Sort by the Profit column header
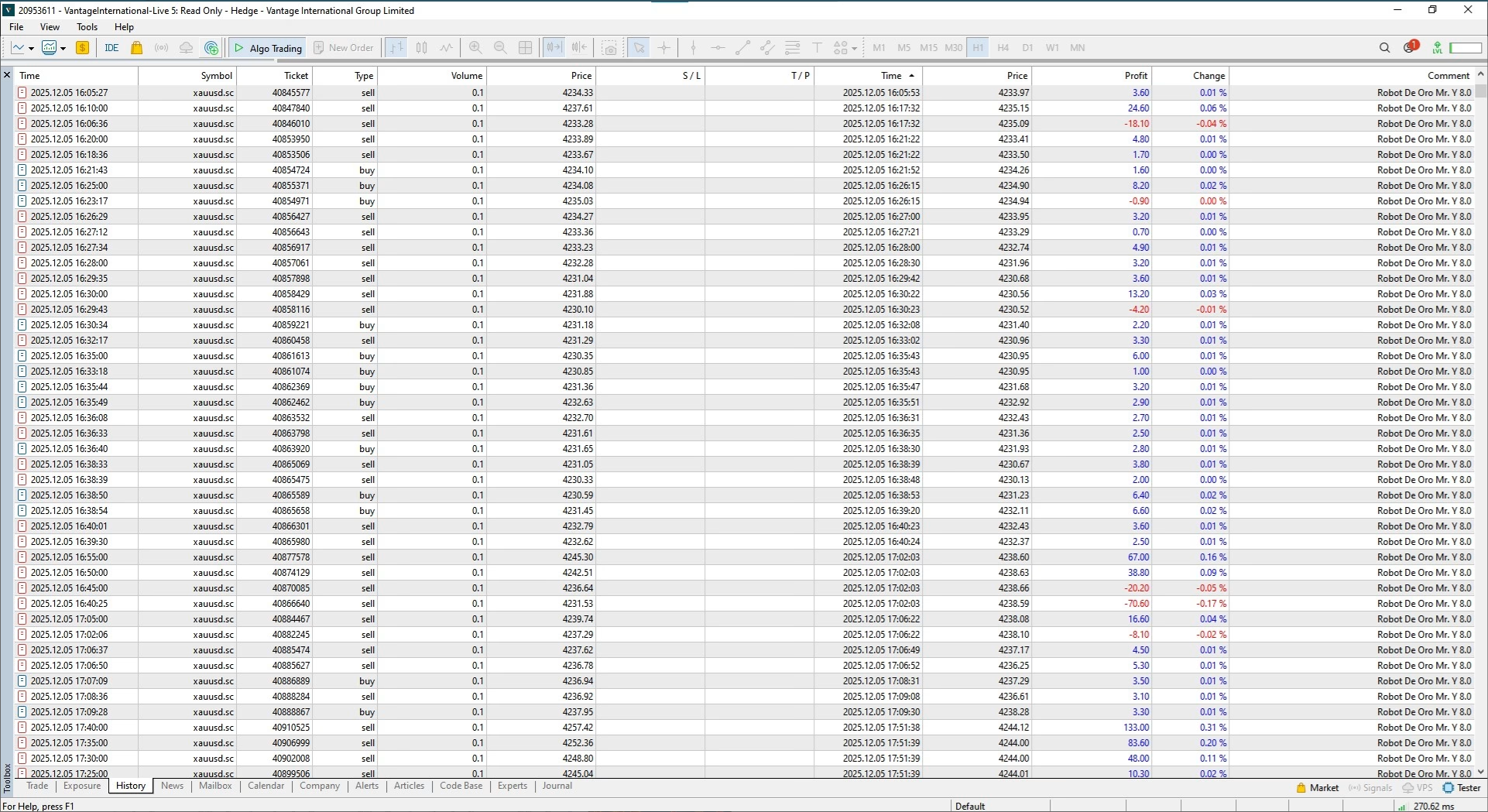1488x812 pixels. click(1092, 75)
